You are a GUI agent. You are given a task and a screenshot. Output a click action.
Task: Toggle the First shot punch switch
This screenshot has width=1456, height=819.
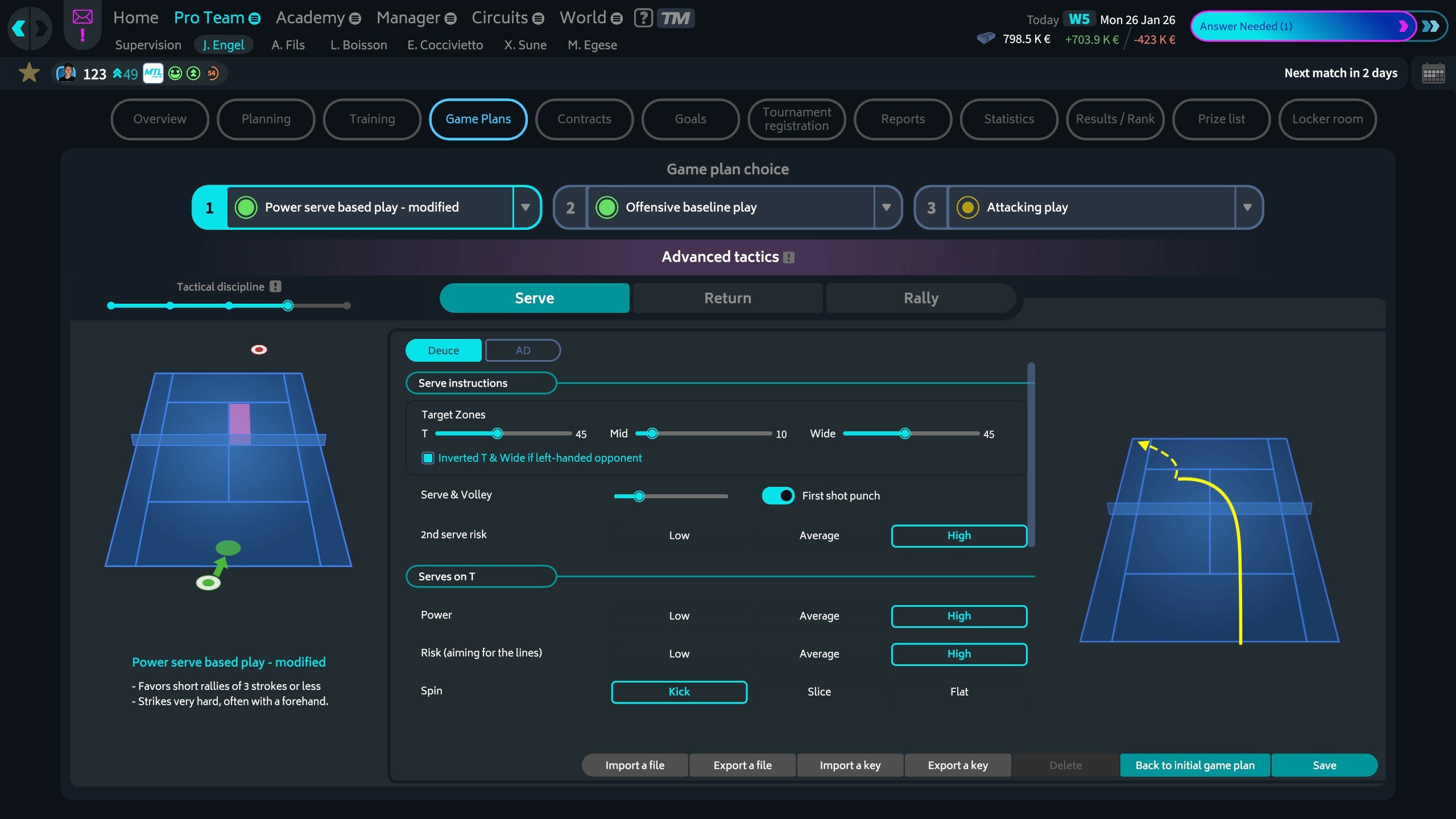(778, 495)
